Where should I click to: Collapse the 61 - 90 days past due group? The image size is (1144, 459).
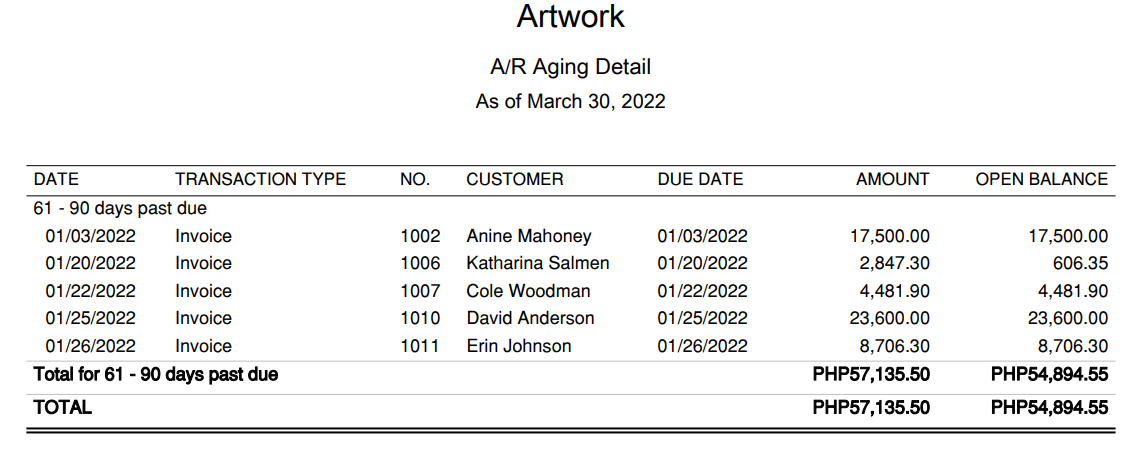tap(120, 209)
